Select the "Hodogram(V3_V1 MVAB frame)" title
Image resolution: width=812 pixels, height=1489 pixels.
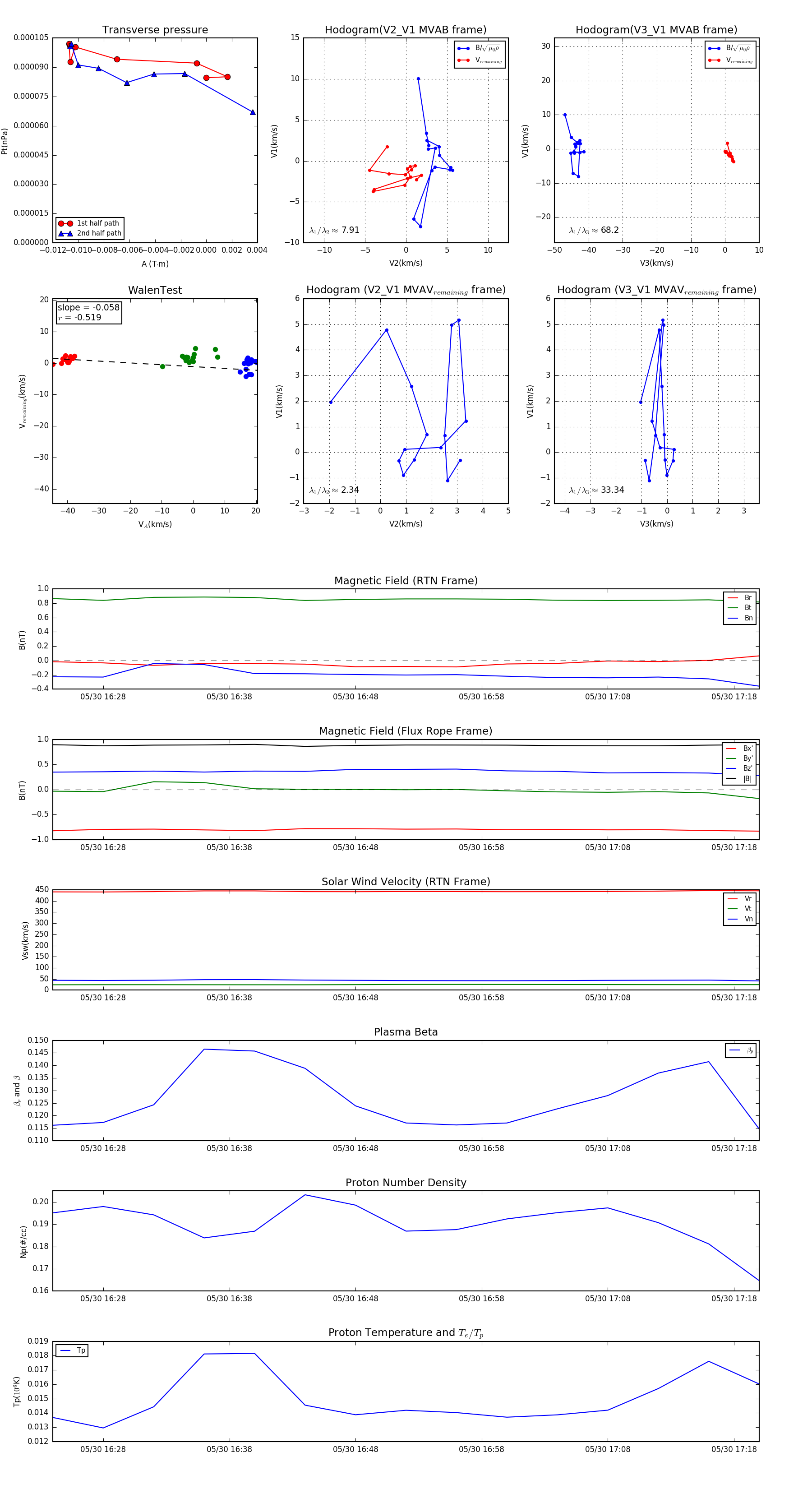pyautogui.click(x=656, y=30)
